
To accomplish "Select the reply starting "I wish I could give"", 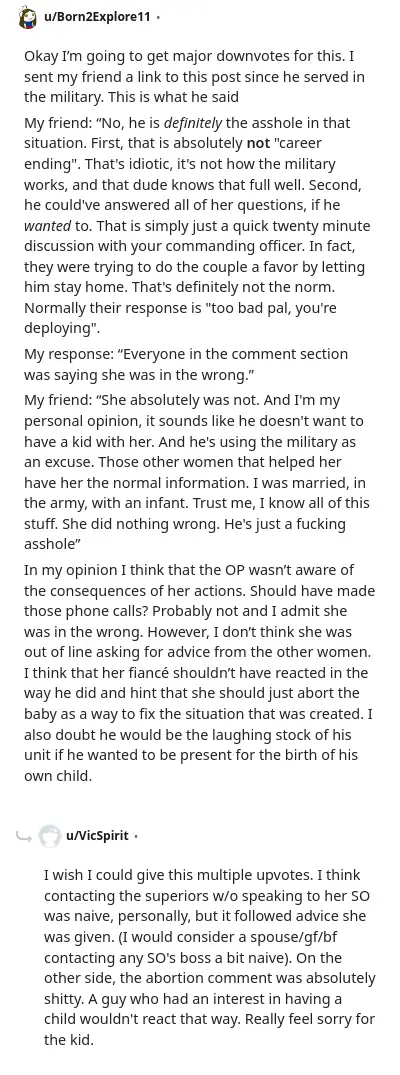I will [209, 958].
